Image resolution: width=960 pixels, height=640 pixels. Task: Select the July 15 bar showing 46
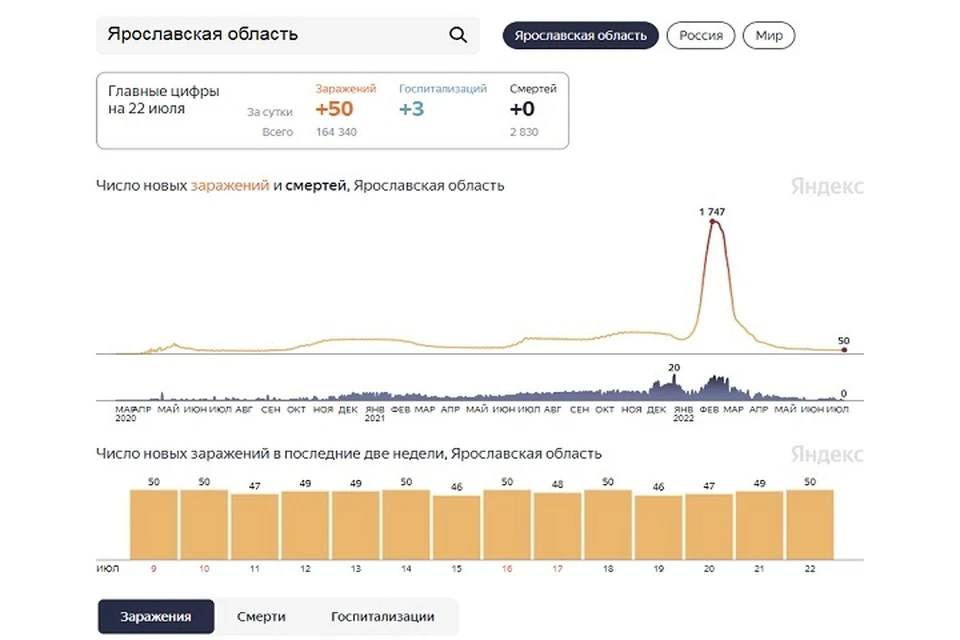(456, 527)
